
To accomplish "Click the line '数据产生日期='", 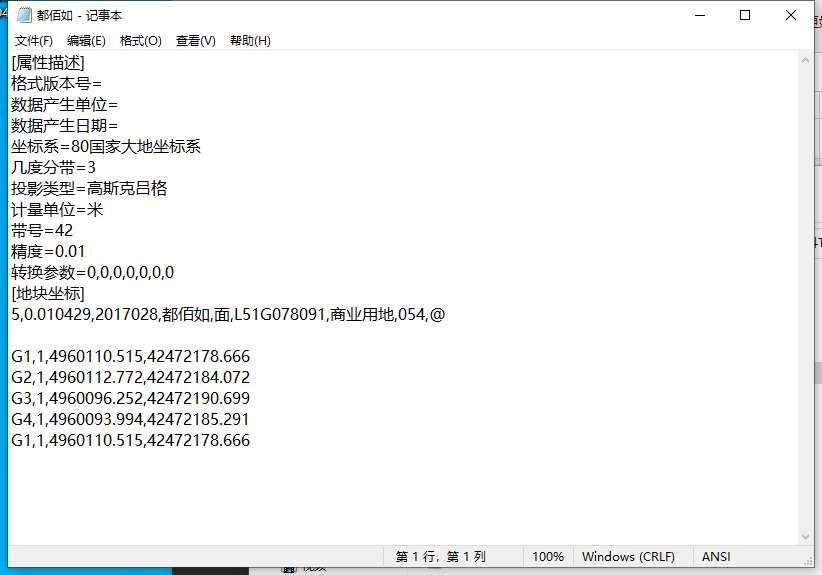I will [x=64, y=126].
